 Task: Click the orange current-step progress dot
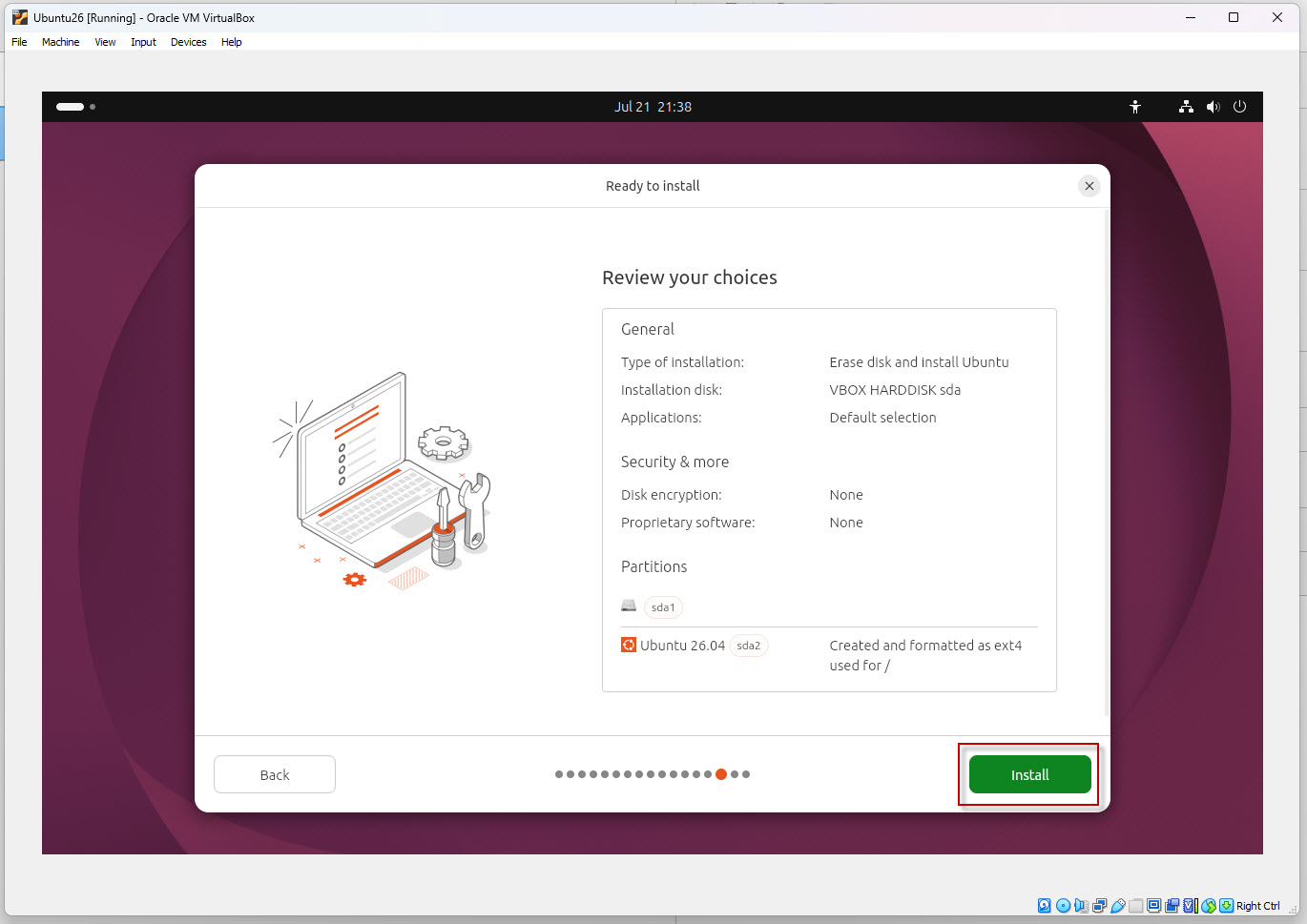click(721, 774)
